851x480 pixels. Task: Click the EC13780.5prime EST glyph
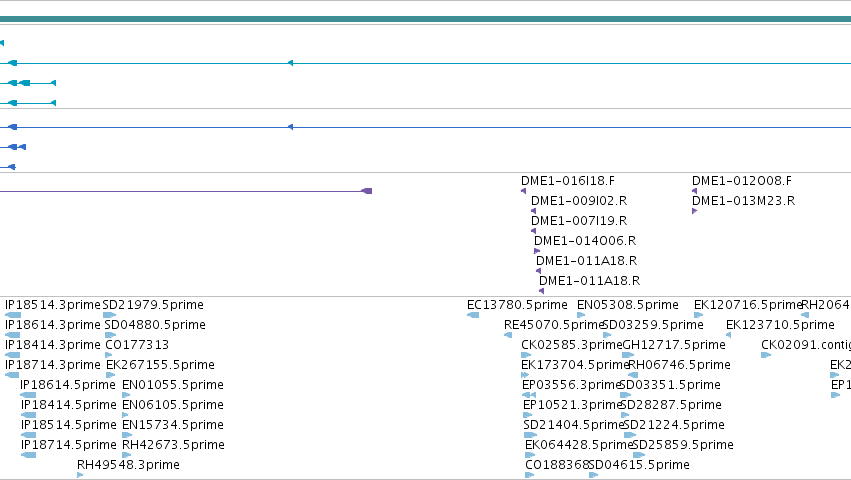click(x=473, y=315)
